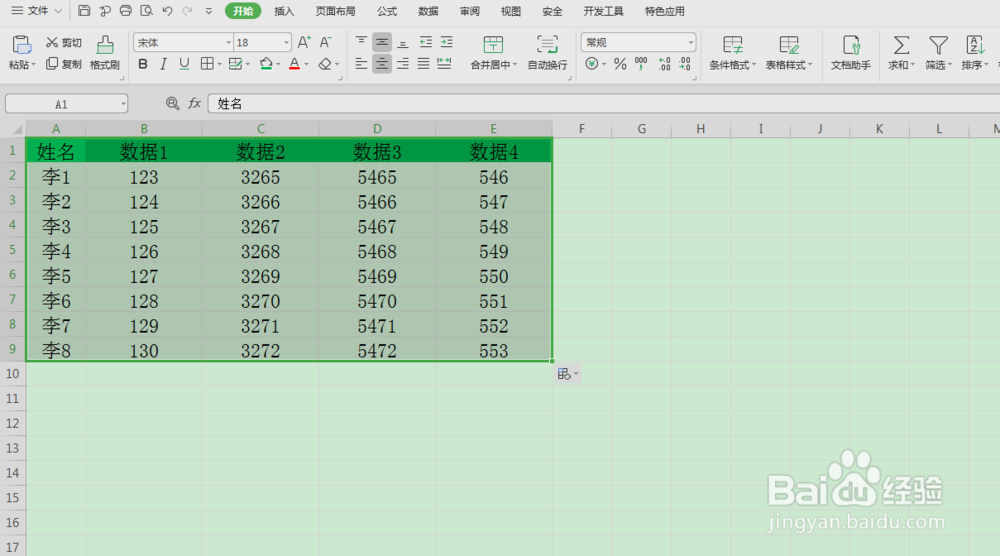Copy the selection with 复制
Screen dimensions: 1000x556
pyautogui.click(x=63, y=64)
